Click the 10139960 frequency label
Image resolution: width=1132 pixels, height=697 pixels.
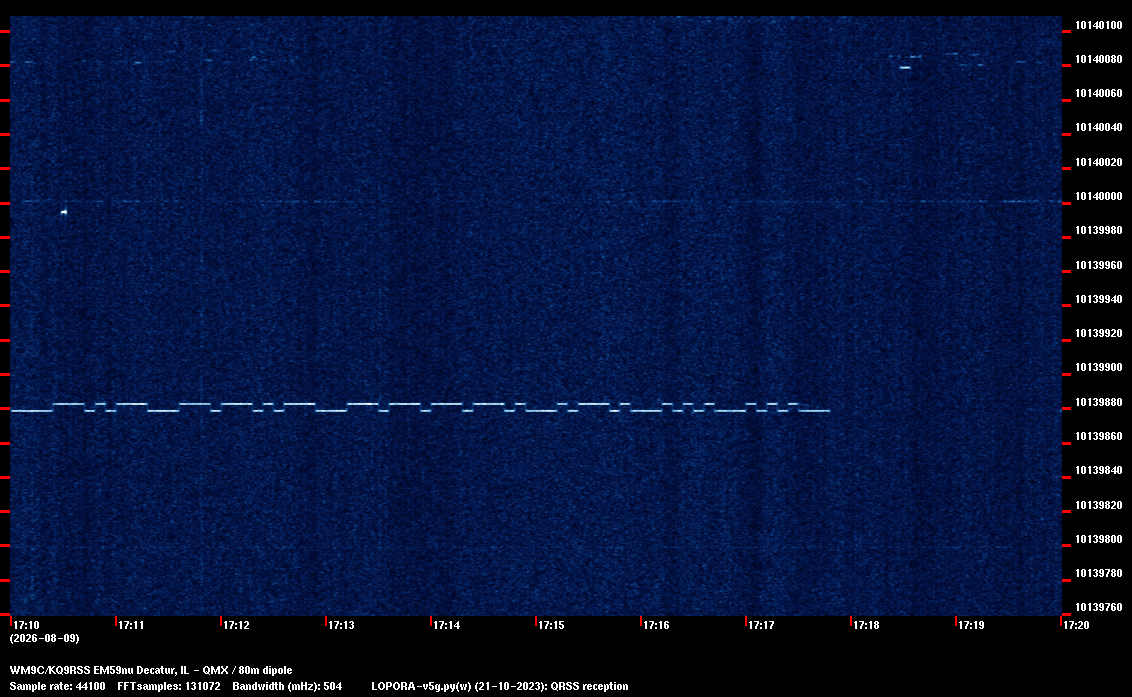point(1098,265)
